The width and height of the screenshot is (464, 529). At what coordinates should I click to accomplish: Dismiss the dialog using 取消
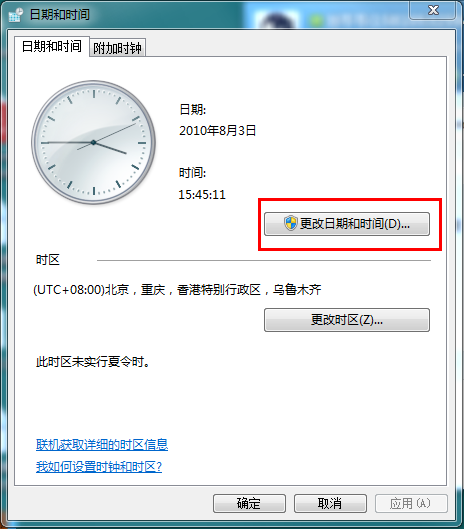coord(330,503)
